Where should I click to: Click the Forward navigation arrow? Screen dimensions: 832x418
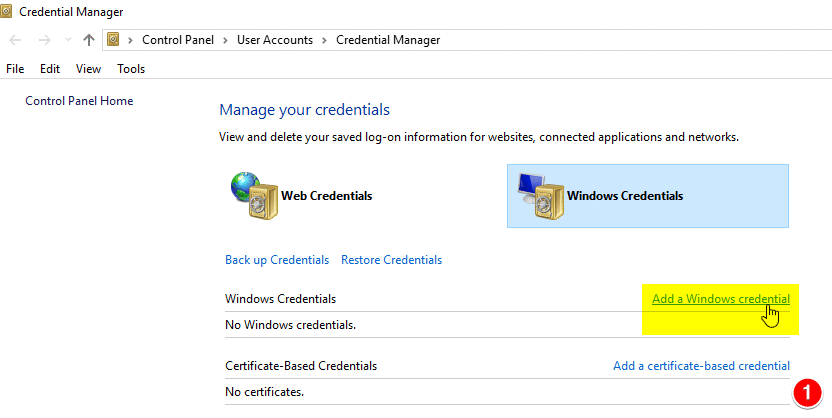45,40
